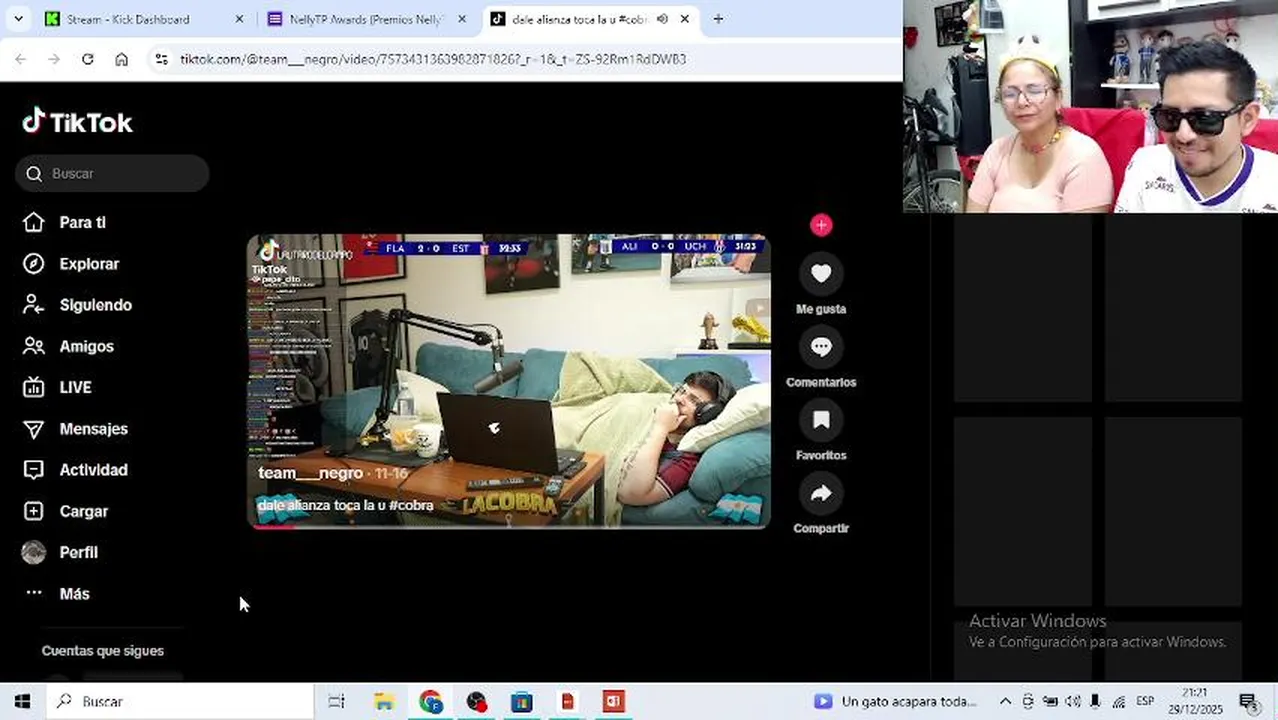Click the Buscar search field in TikTok
1278x720 pixels.
pos(112,173)
